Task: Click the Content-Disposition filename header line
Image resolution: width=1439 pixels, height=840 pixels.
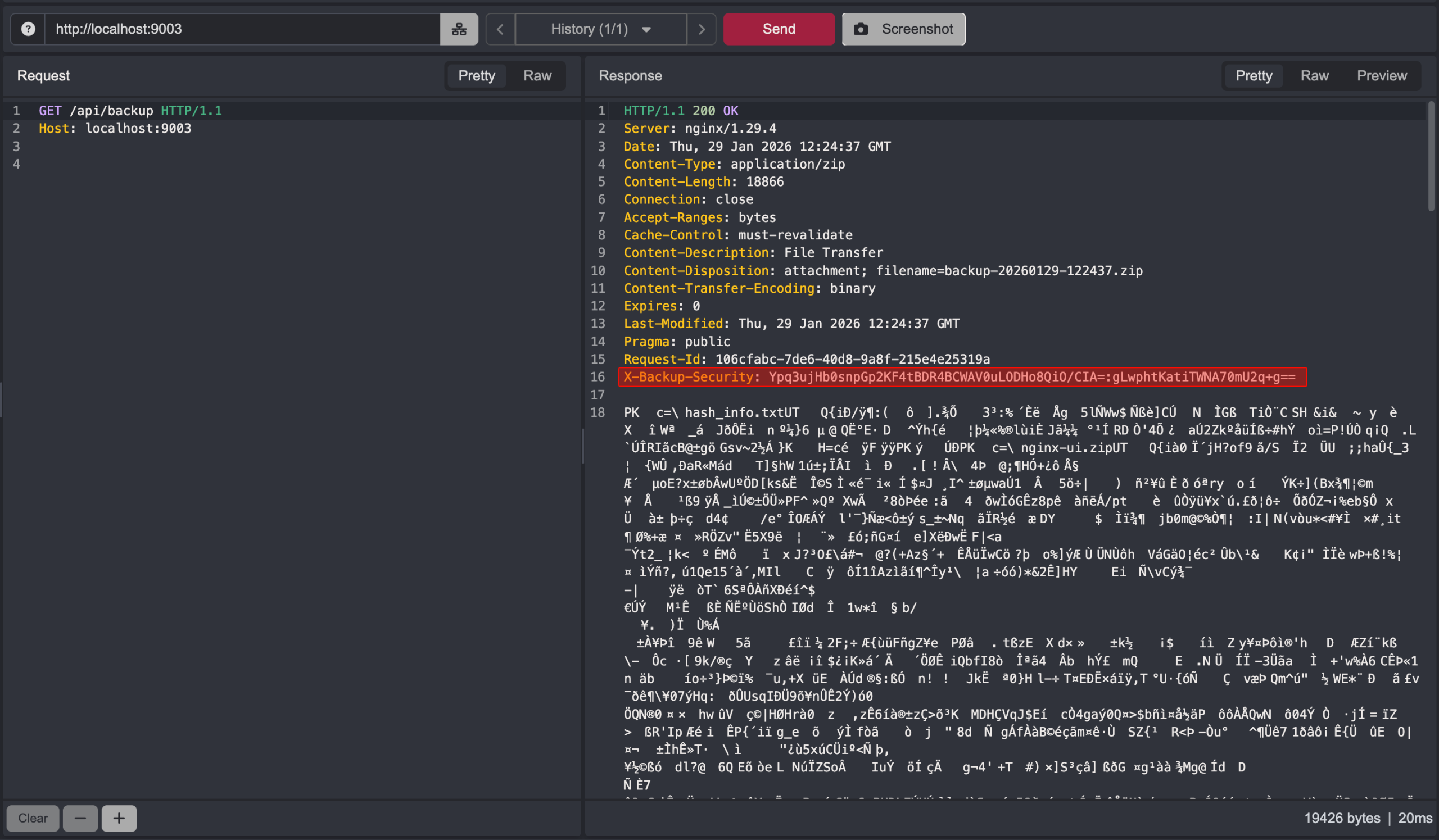Action: click(x=883, y=271)
